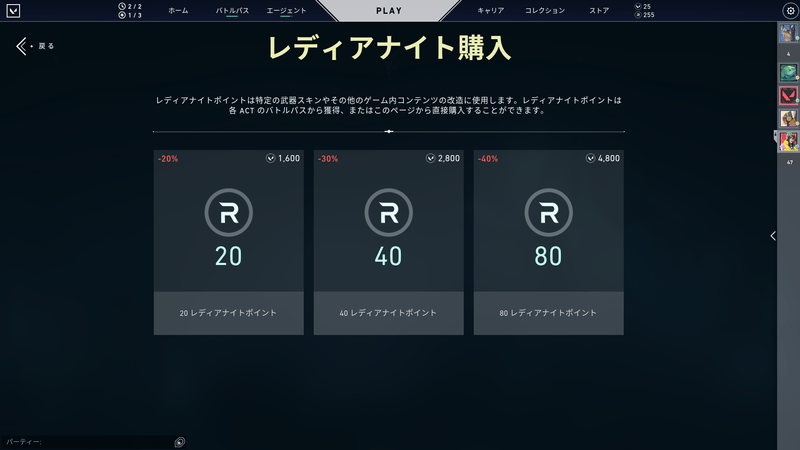This screenshot has width=800, height=450.
Task: Click the daily mission counter 2 / 2
Action: click(135, 7)
